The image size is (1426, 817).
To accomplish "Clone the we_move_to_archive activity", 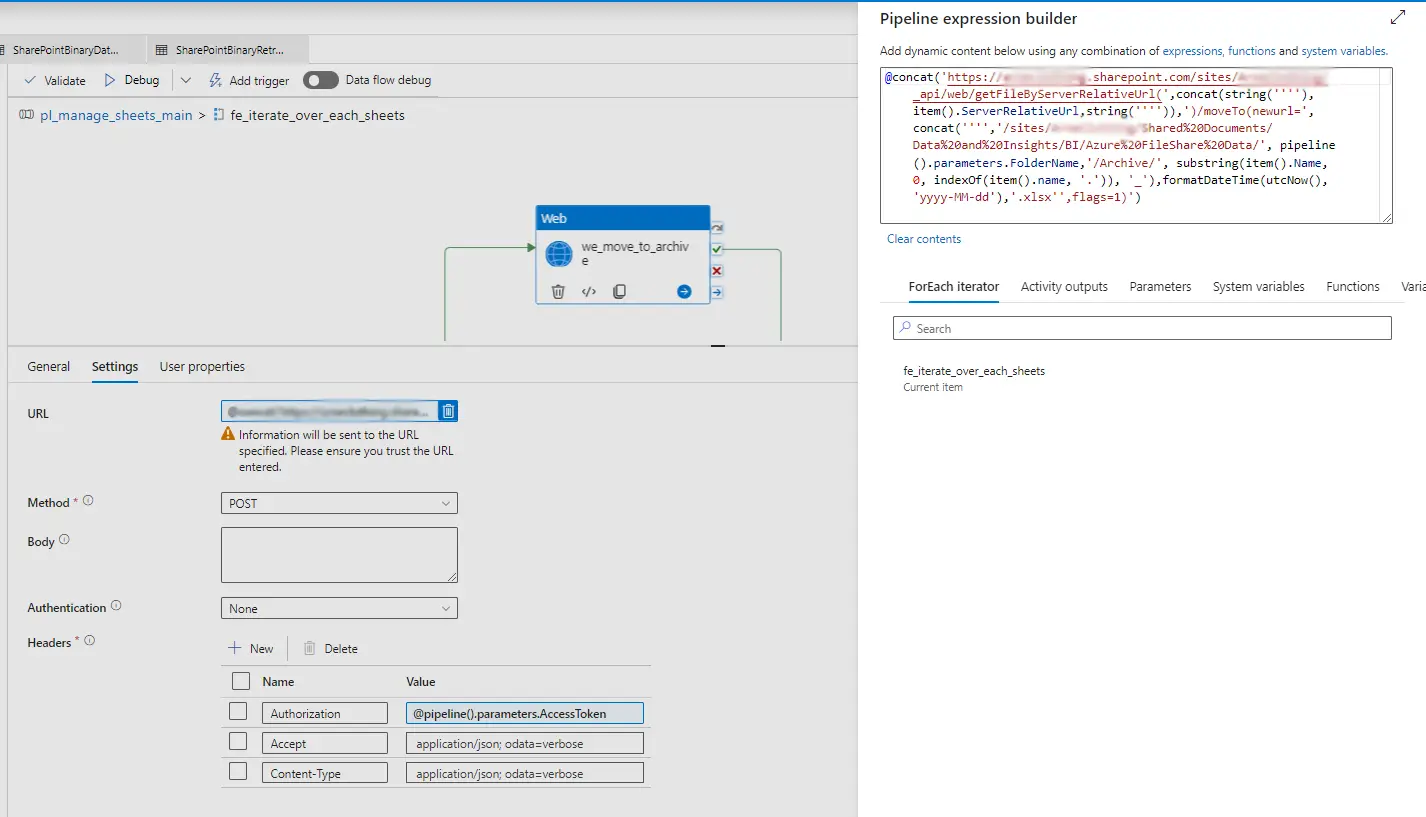I will click(619, 292).
